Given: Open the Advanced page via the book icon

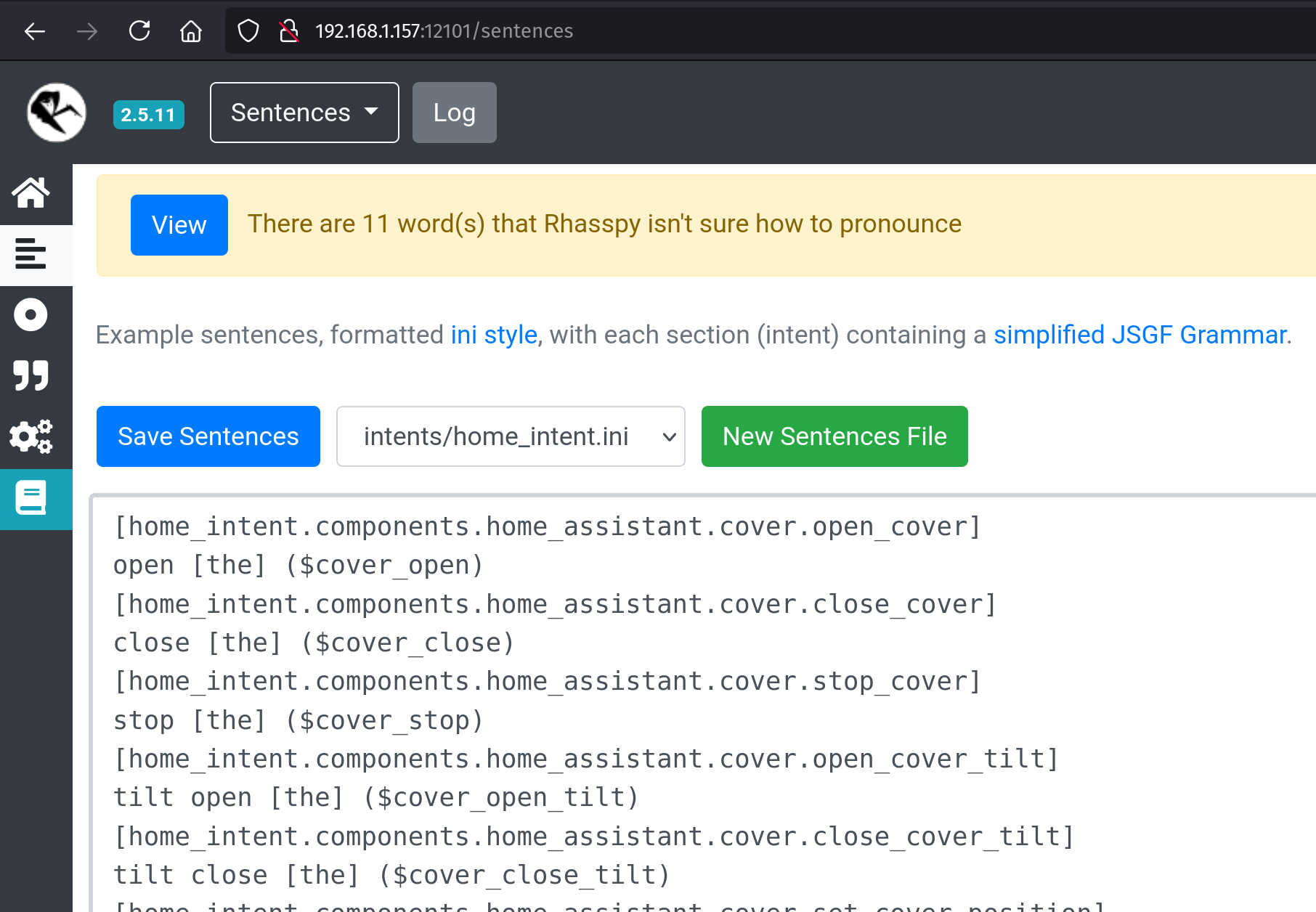Looking at the screenshot, I should [31, 497].
